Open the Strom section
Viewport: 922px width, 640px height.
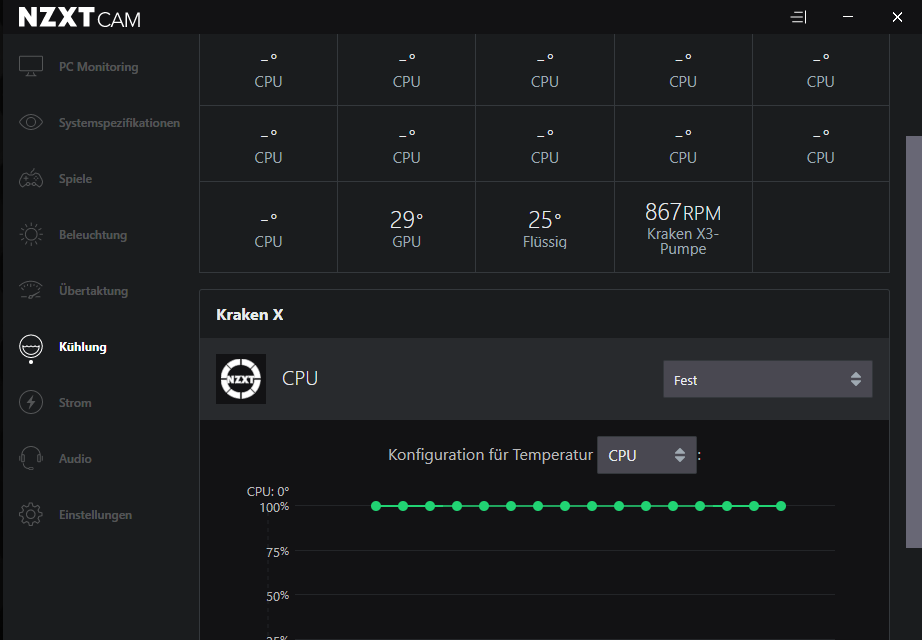[x=75, y=403]
